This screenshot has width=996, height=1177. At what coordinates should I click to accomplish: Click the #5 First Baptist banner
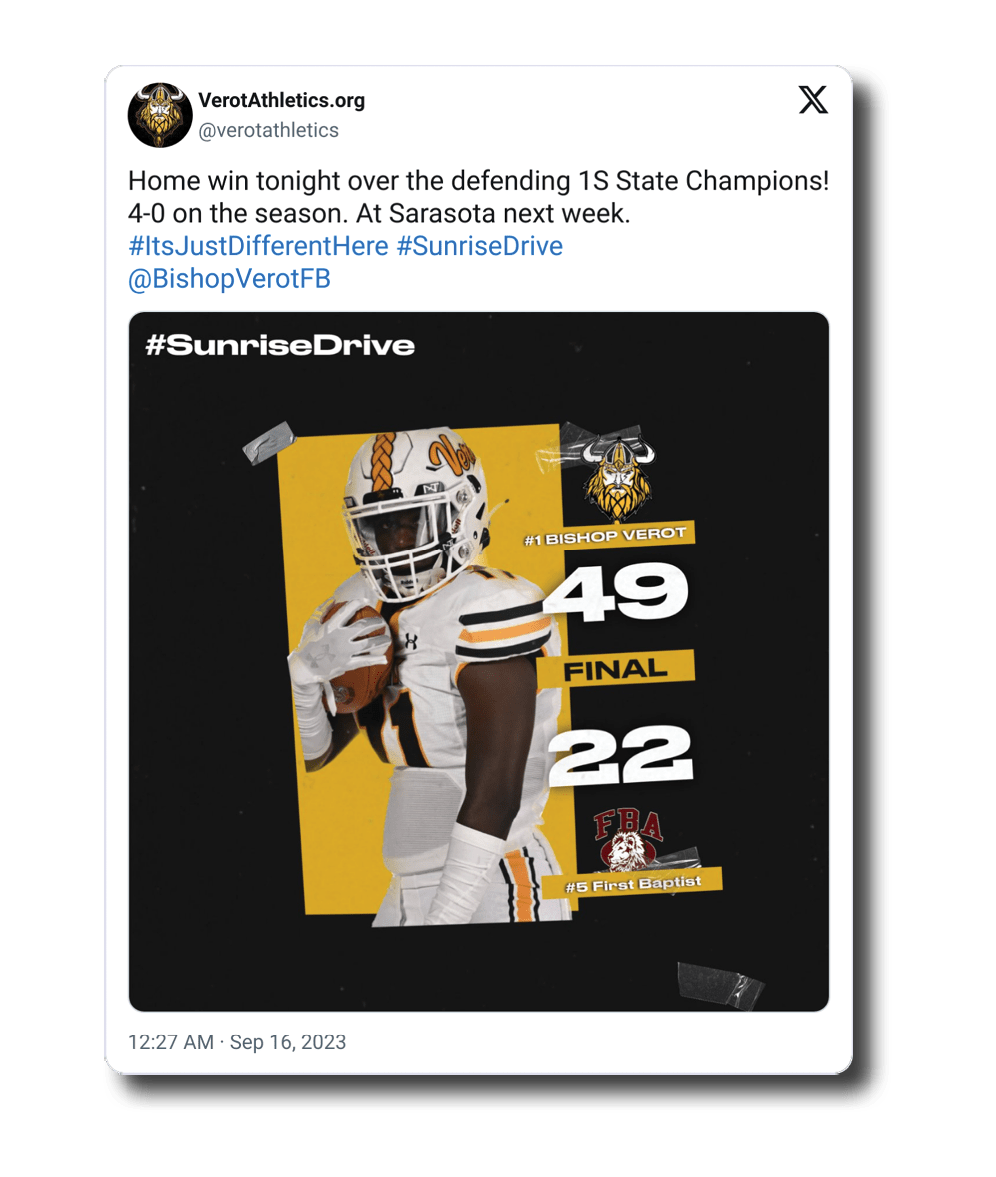tap(632, 883)
